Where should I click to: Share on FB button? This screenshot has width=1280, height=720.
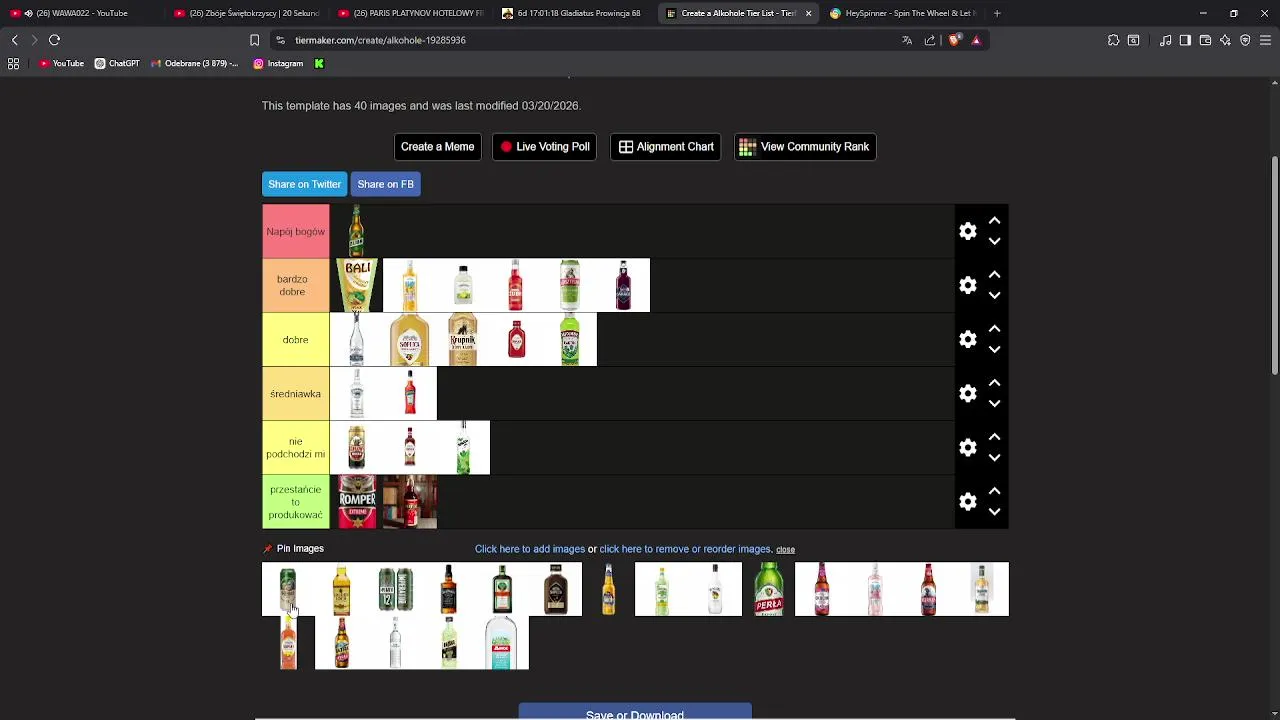pyautogui.click(x=385, y=184)
